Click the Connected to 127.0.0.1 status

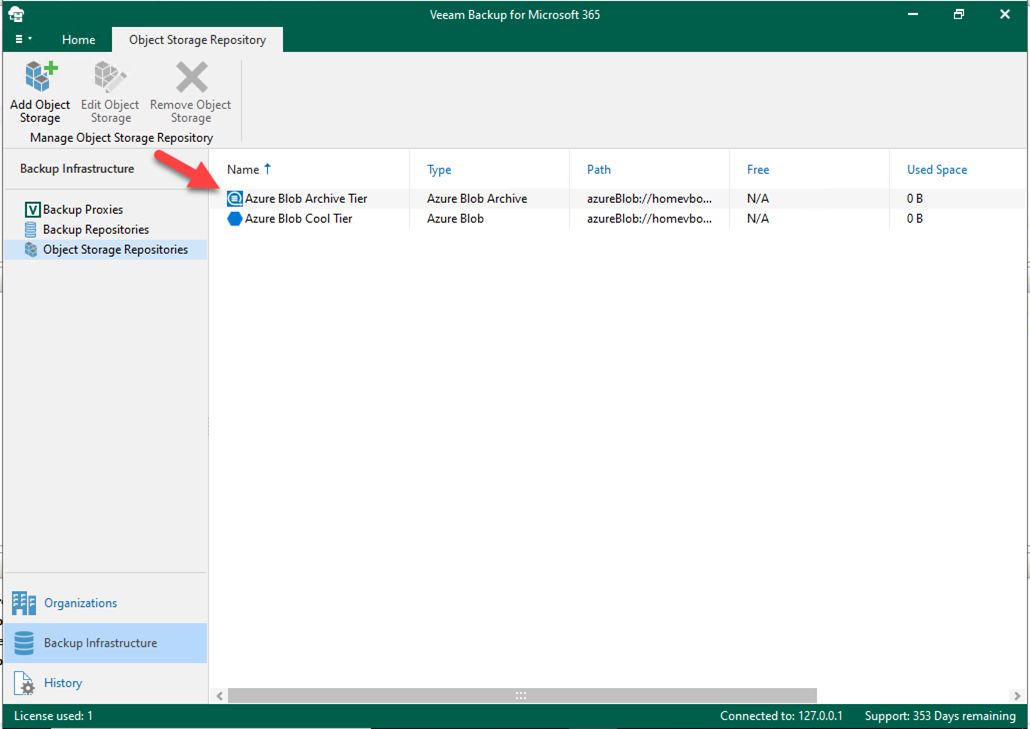point(781,716)
